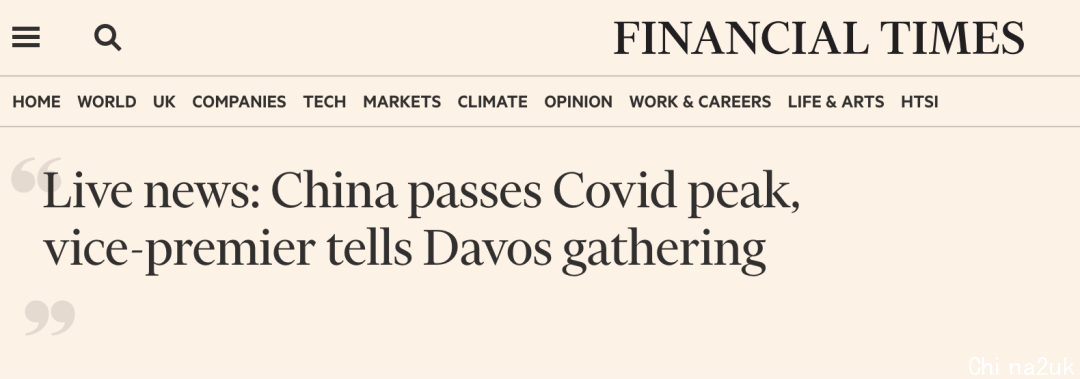Open the hamburger navigation menu
1080x379 pixels.
coord(26,37)
